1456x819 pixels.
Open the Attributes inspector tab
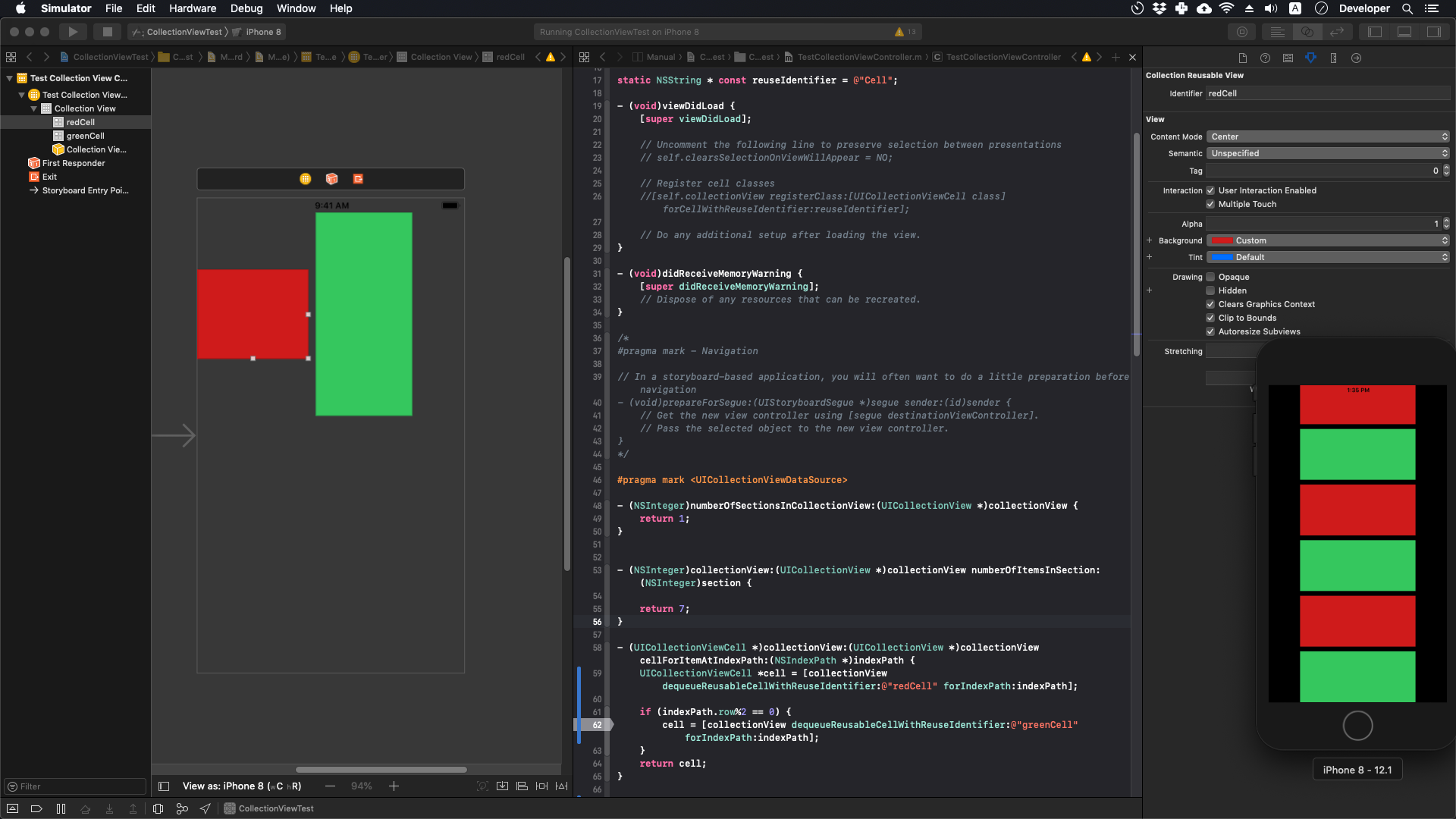pyautogui.click(x=1310, y=58)
